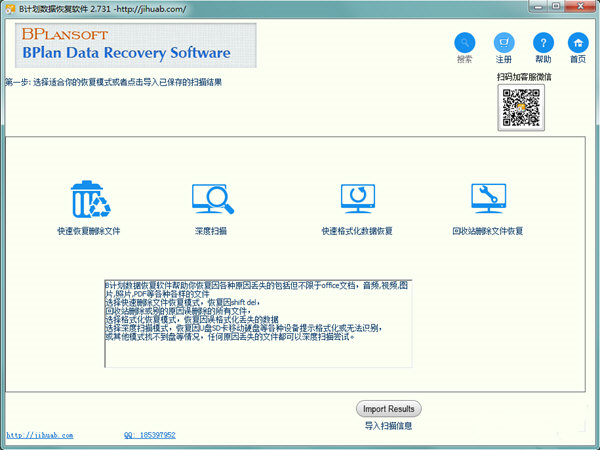The image size is (600, 450).
Task: Click the 快速格式化数据恢复 text label
Action: pos(357,231)
